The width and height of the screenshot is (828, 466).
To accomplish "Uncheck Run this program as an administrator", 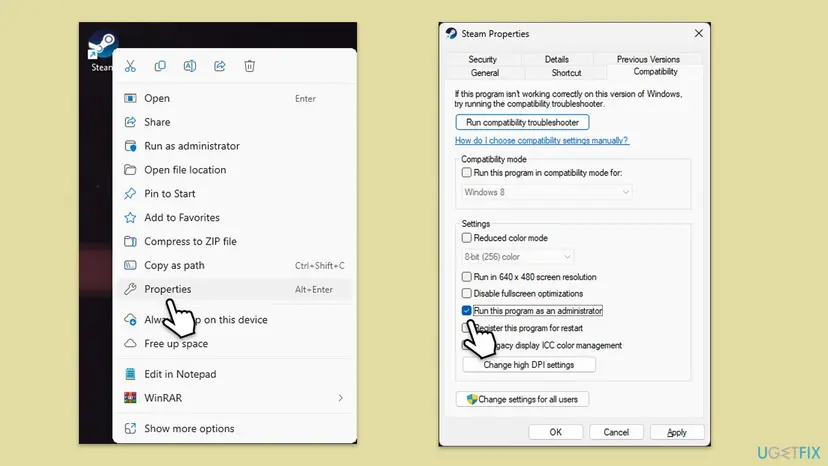I will click(466, 311).
